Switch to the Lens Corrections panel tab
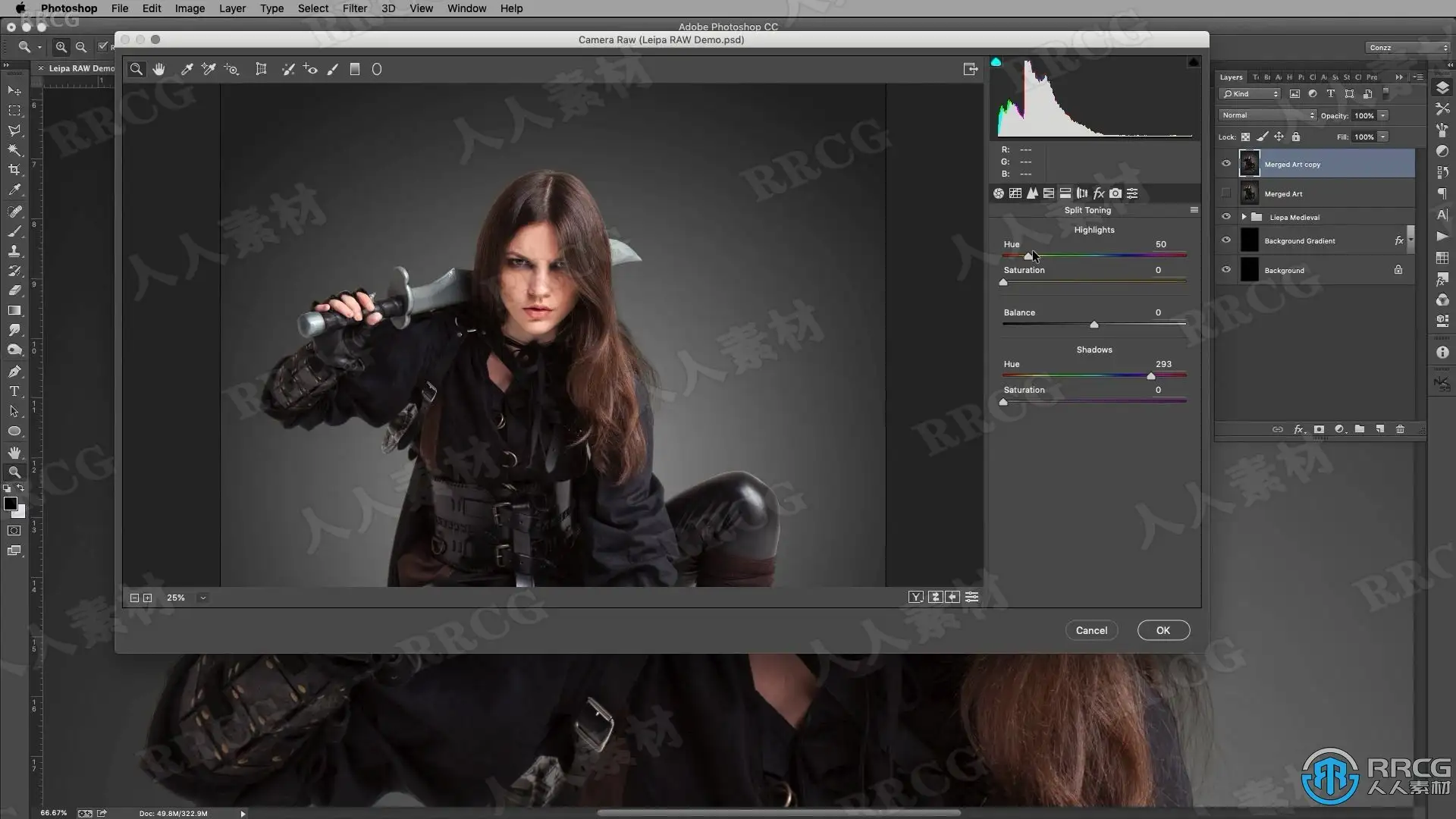The width and height of the screenshot is (1456, 819). 1082,193
